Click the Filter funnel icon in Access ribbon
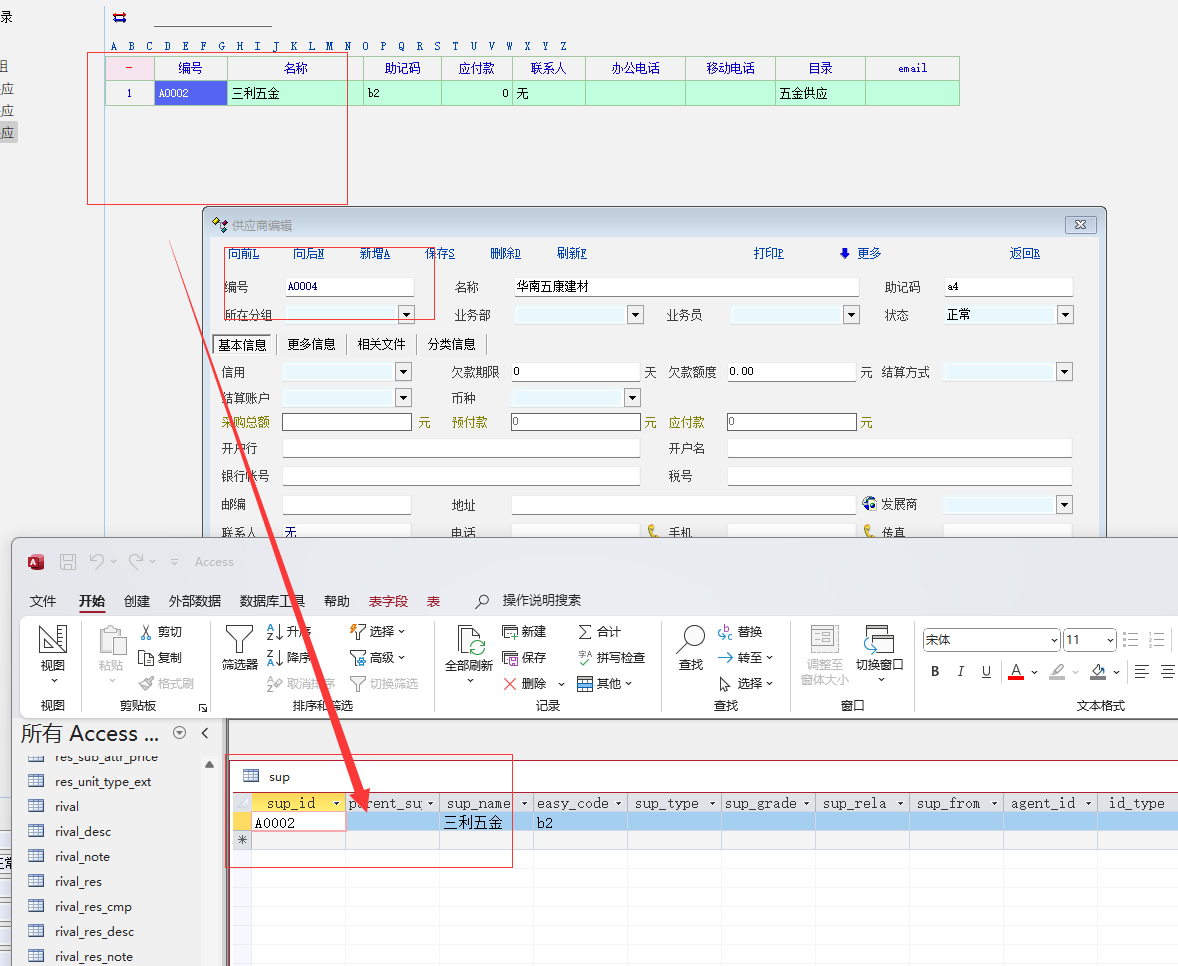The image size is (1178, 966). coord(239,638)
